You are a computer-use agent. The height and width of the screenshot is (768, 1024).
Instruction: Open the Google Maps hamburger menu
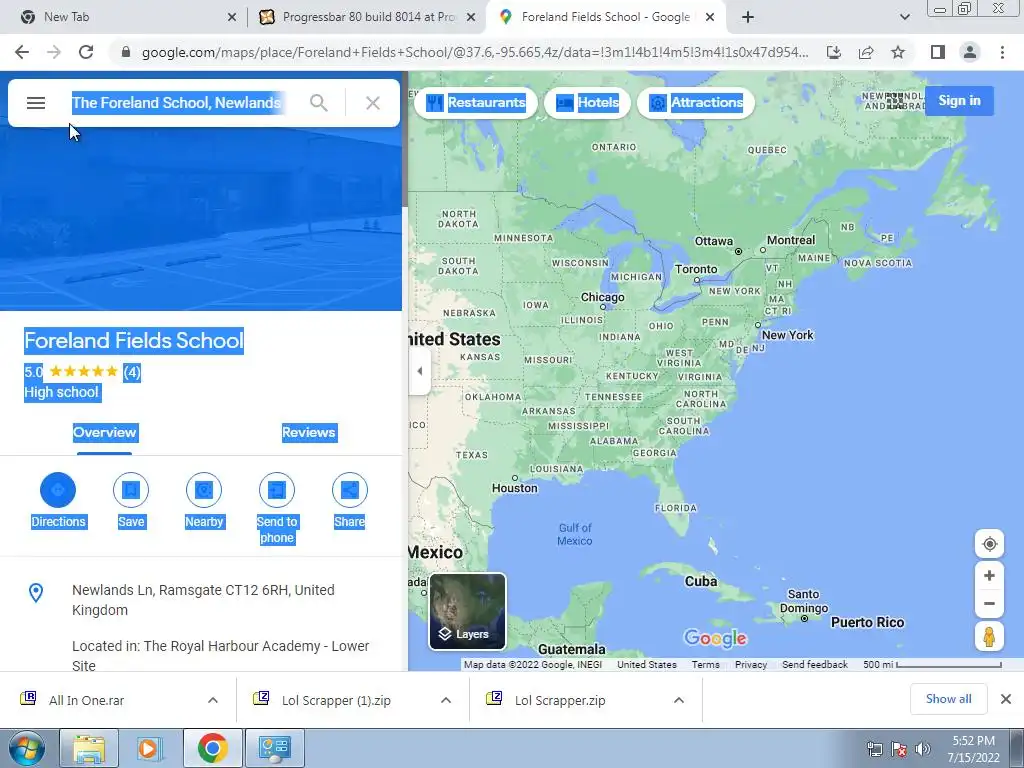(36, 103)
